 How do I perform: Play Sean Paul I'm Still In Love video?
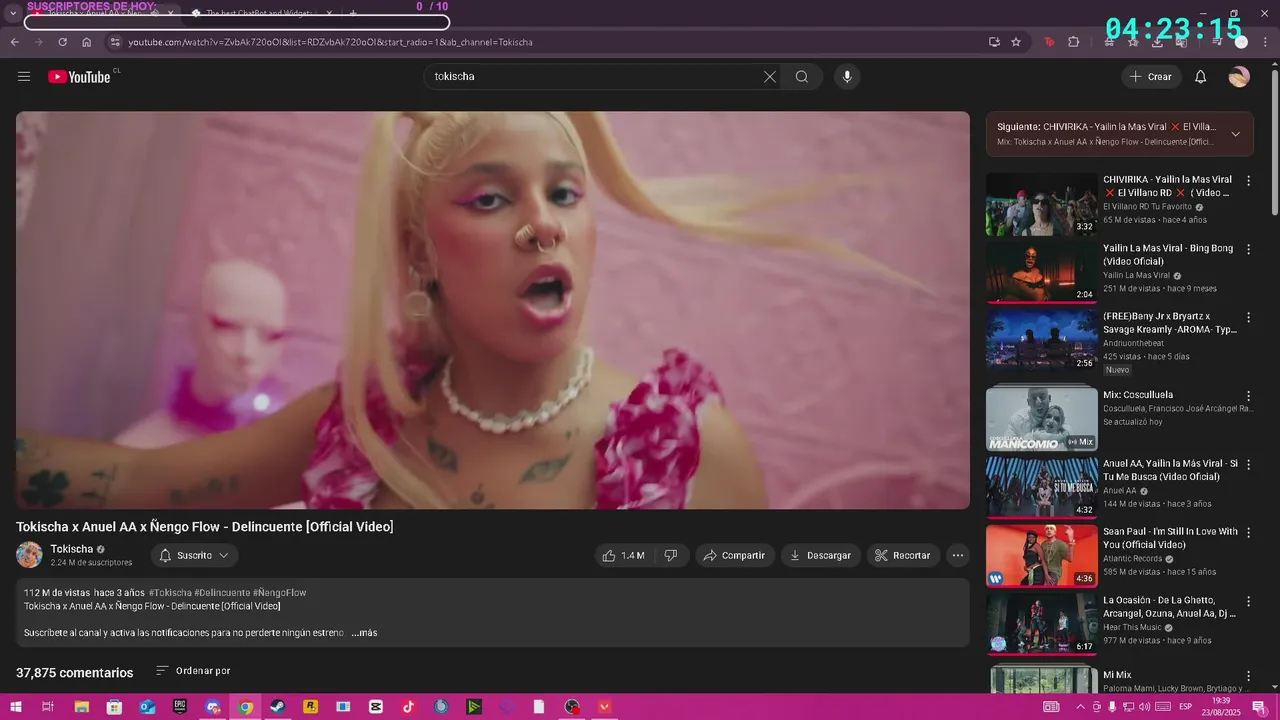[1042, 555]
